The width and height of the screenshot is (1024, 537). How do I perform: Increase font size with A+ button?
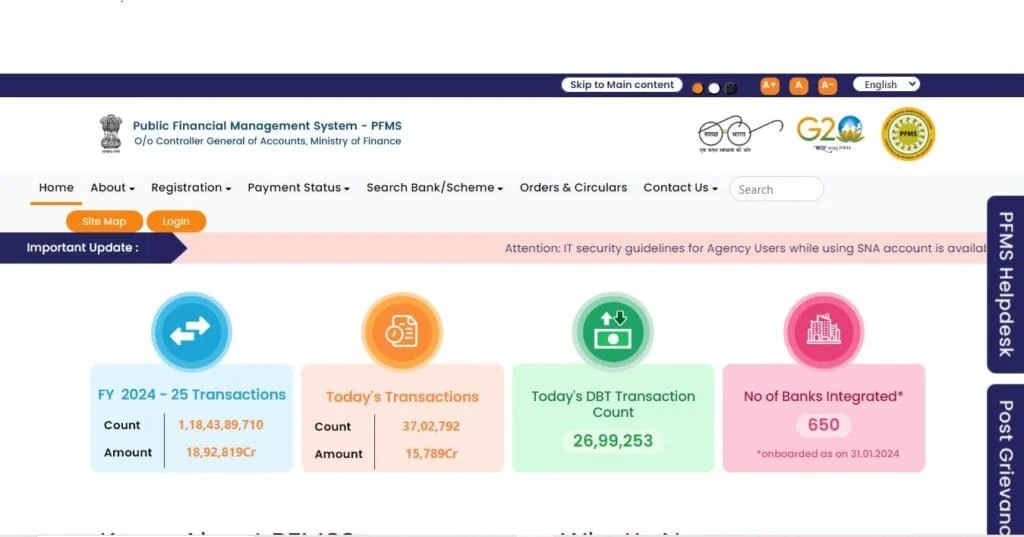[769, 86]
